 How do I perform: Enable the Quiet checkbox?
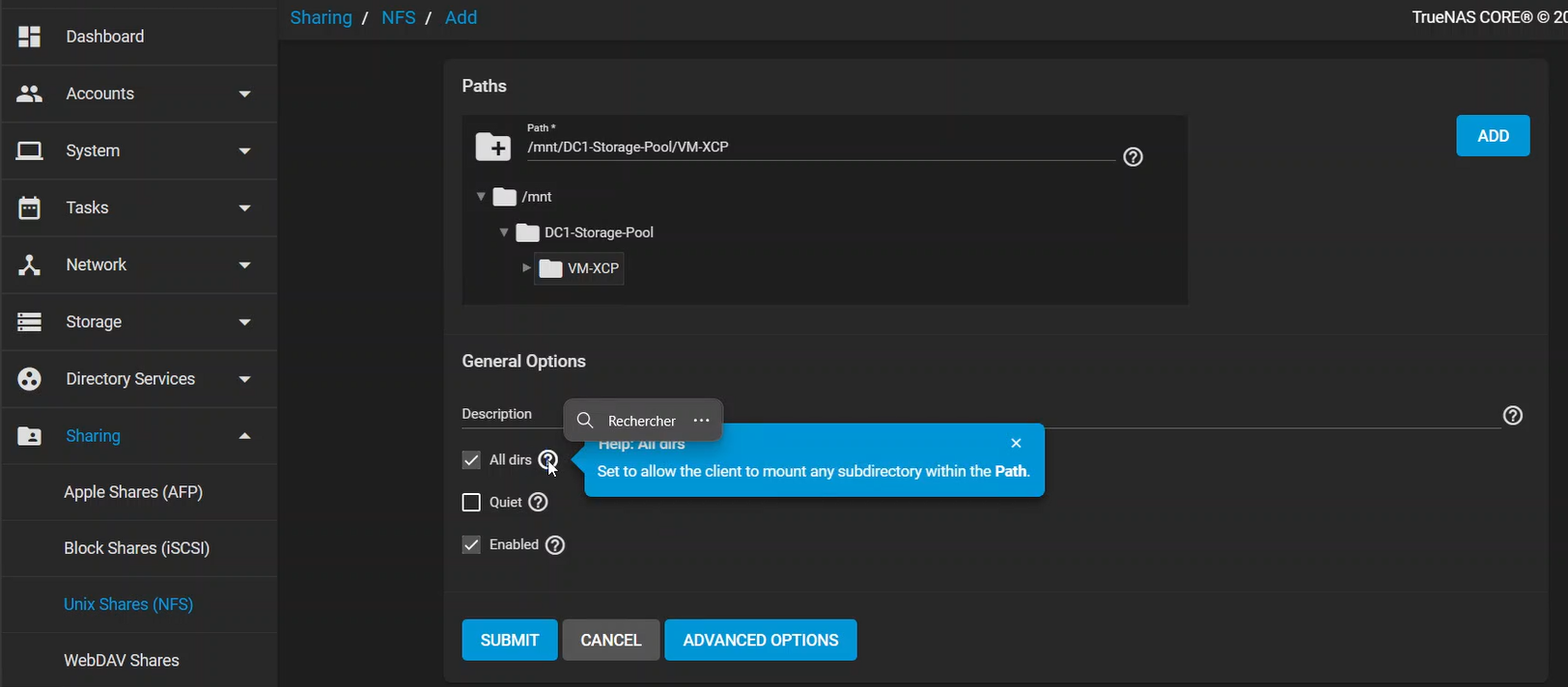[471, 503]
